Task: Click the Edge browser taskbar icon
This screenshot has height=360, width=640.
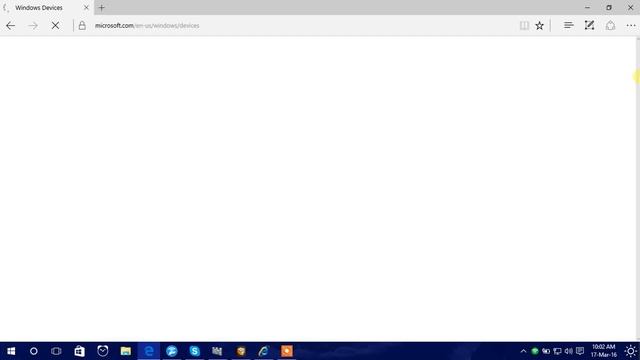Action: pyautogui.click(x=149, y=351)
